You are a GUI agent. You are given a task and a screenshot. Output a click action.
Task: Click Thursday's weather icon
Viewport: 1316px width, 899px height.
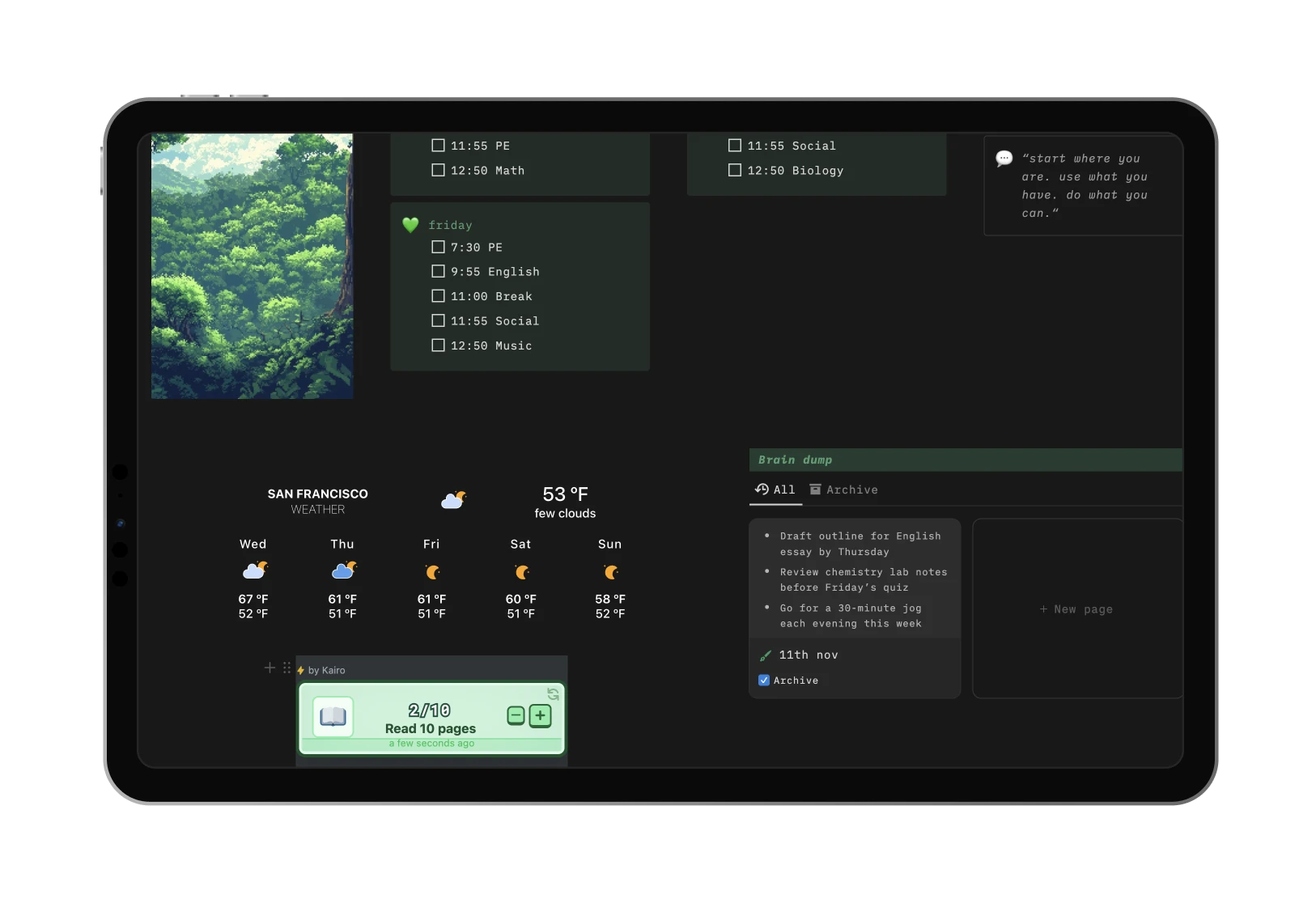(344, 570)
